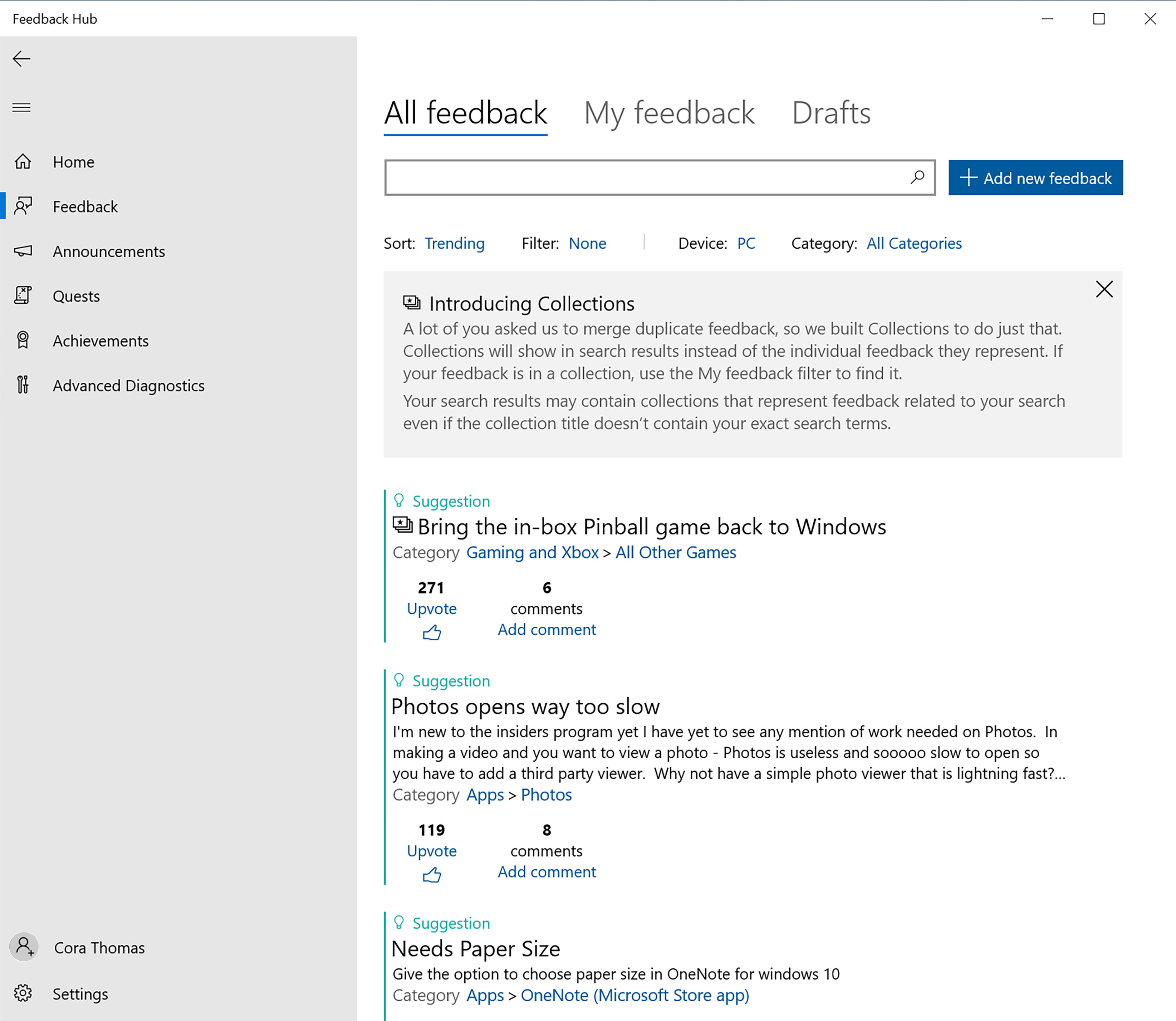1176x1021 pixels.
Task: Click the Collections info close icon
Action: 1104,289
